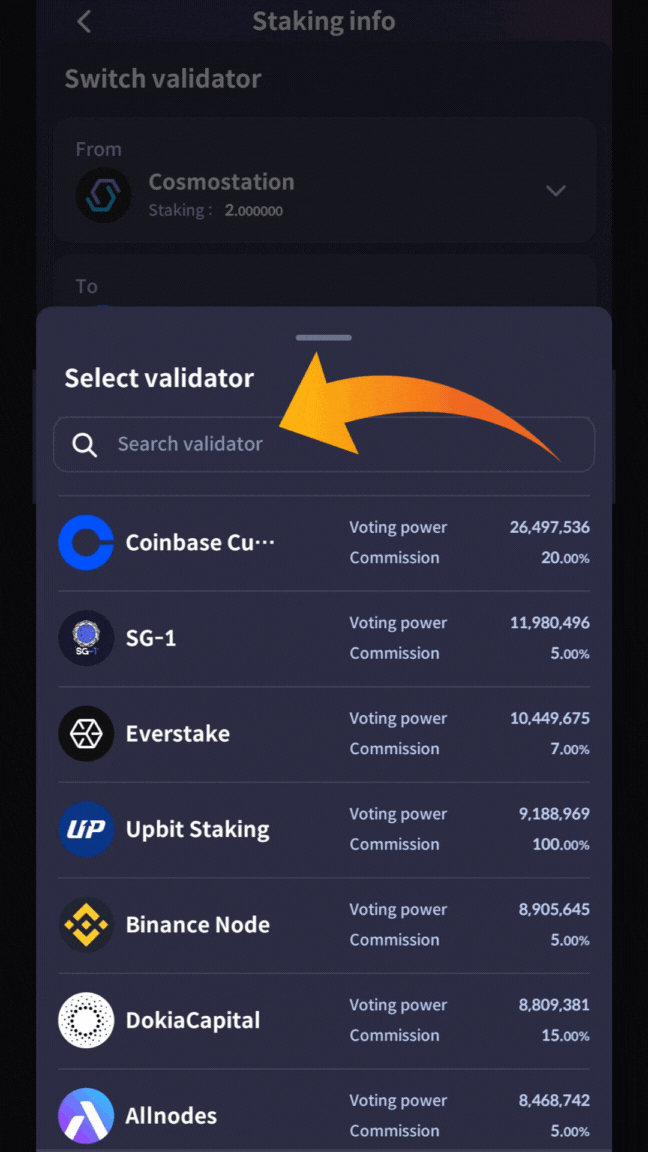Choose Binance Node from the list

(x=197, y=925)
